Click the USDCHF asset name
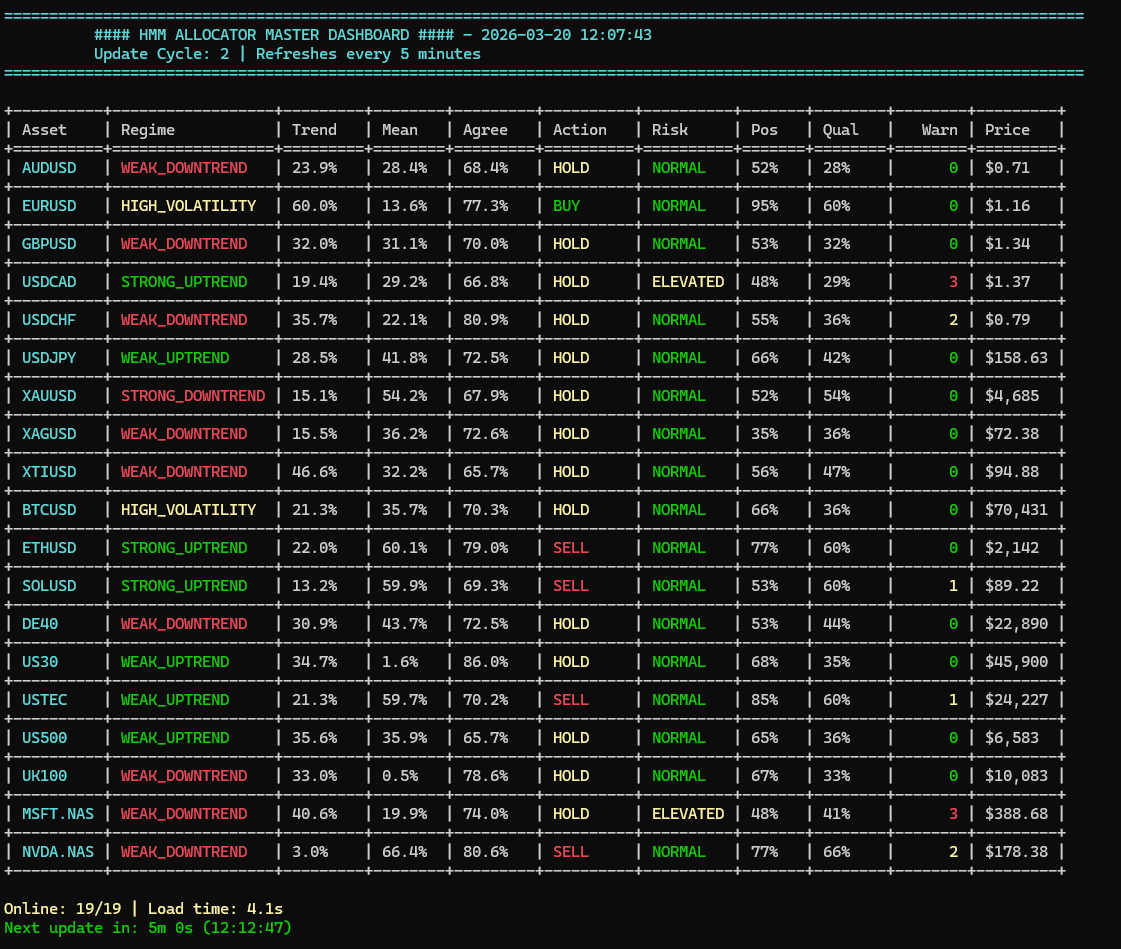Viewport: 1121px width, 949px height. click(x=49, y=320)
